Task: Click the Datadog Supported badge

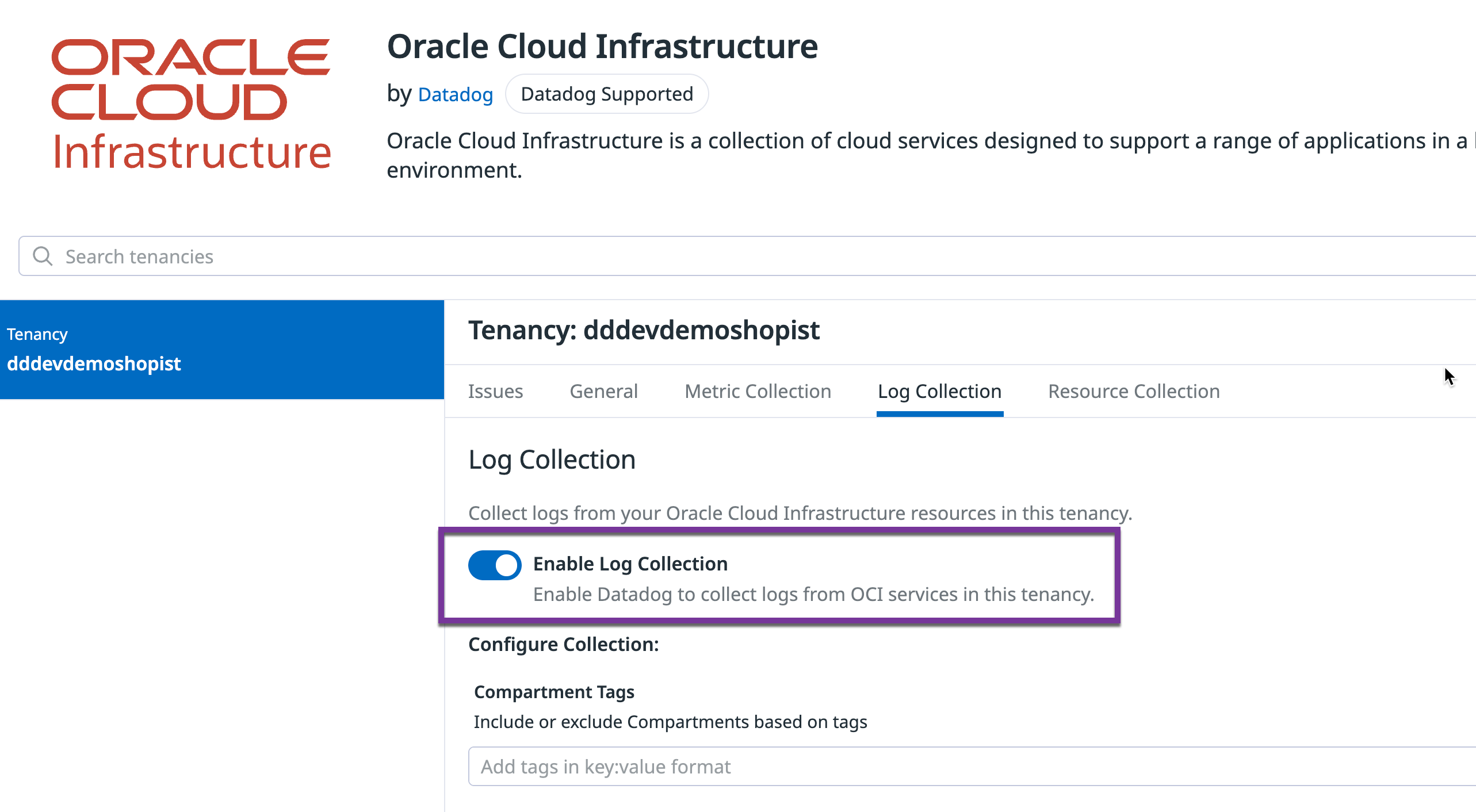Action: pyautogui.click(x=606, y=94)
